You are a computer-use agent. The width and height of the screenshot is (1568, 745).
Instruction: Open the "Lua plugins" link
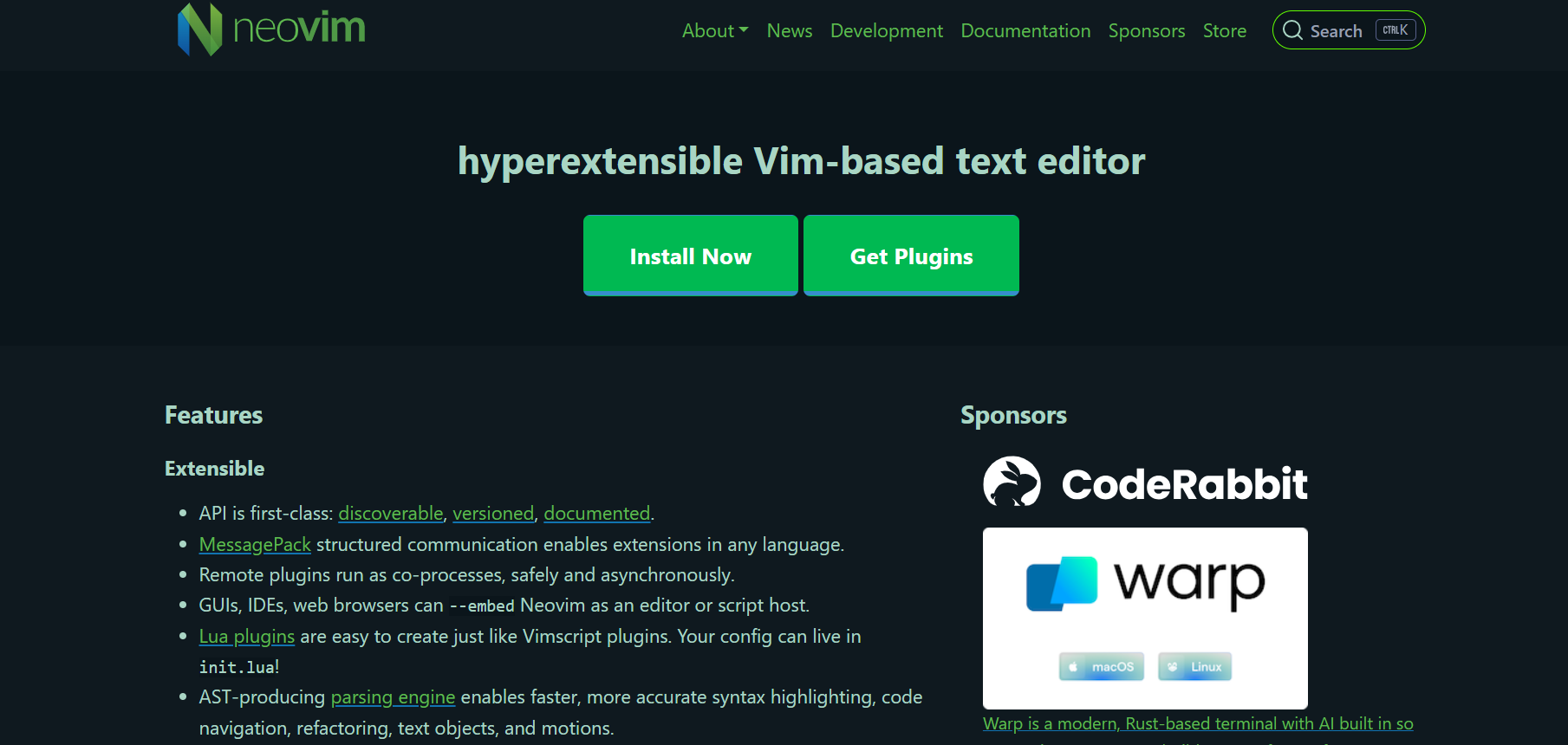coord(247,637)
